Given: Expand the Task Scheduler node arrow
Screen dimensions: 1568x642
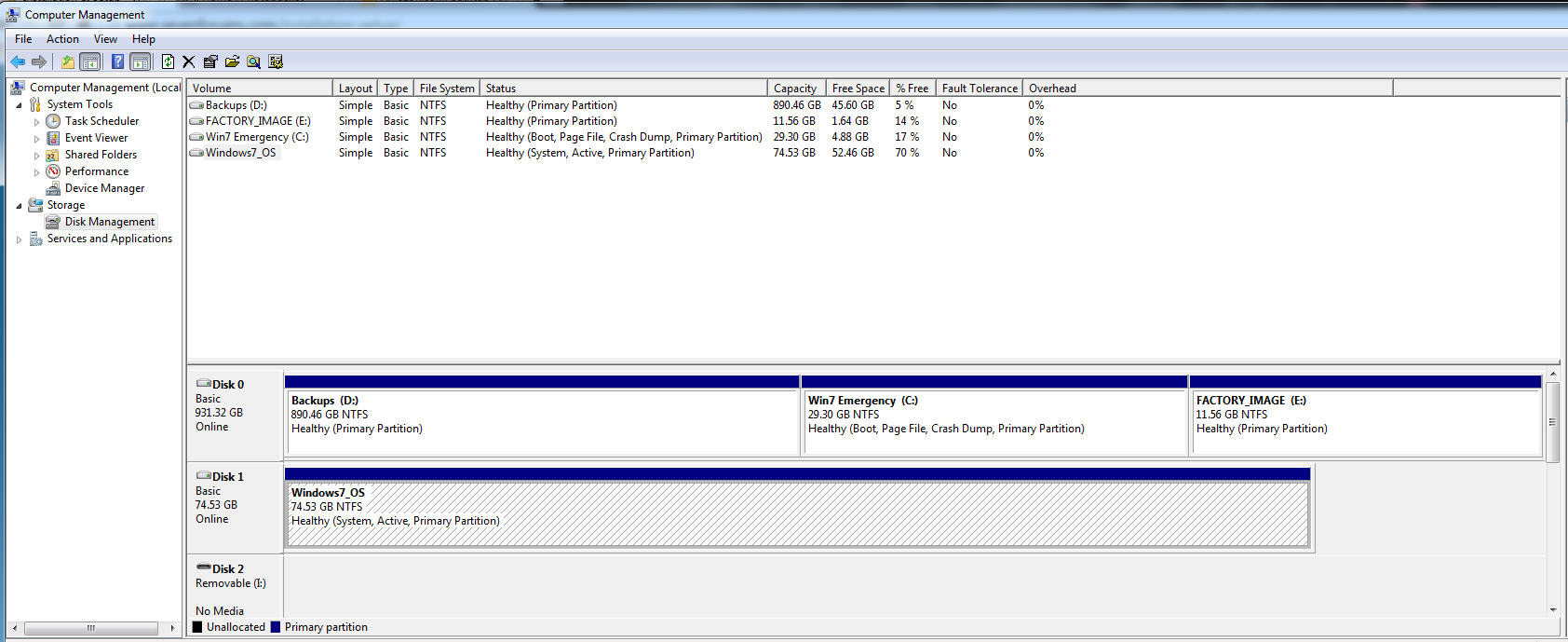Looking at the screenshot, I should [36, 122].
